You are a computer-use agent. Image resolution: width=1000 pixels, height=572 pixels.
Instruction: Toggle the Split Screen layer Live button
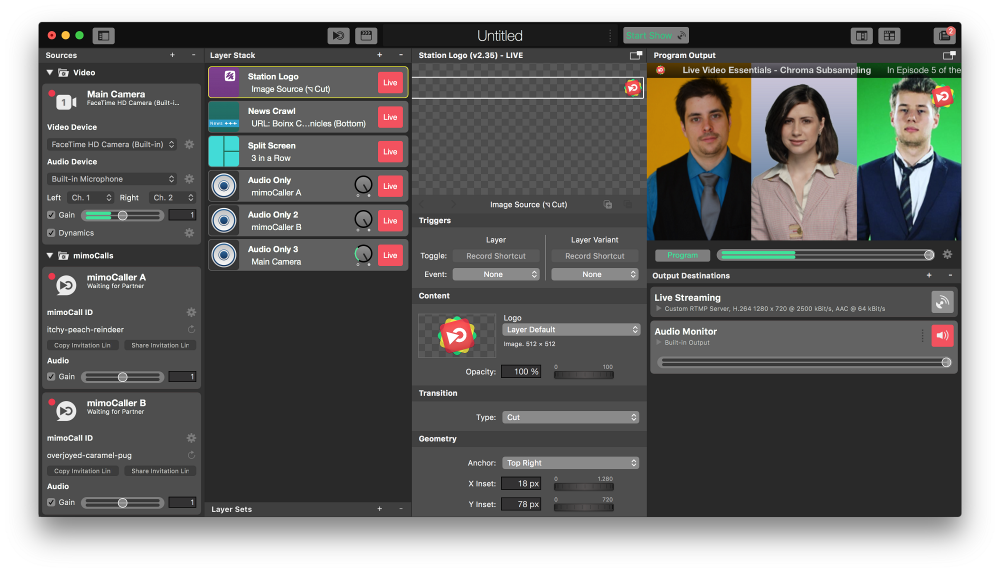tap(390, 152)
